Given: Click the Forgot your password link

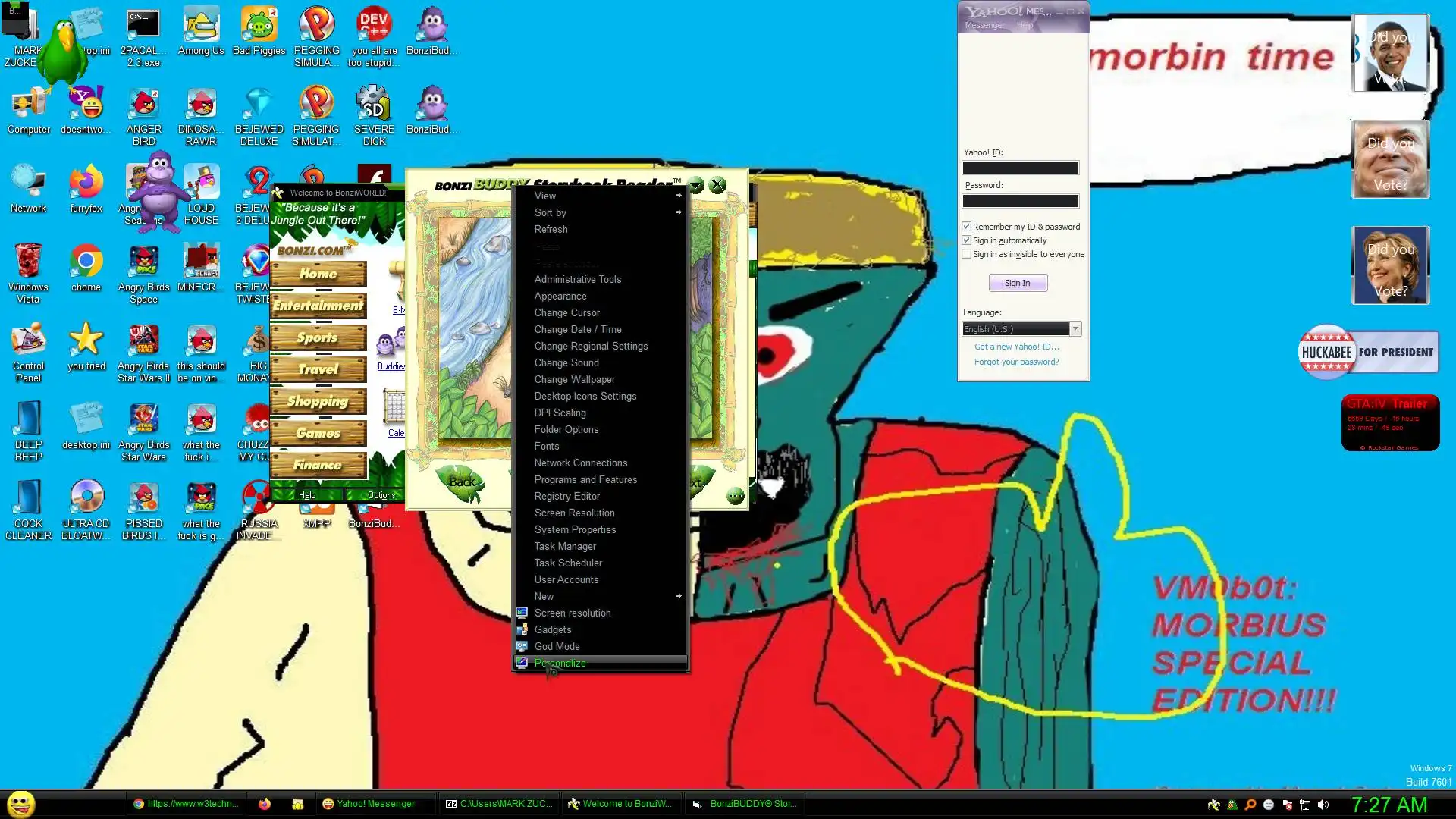Looking at the screenshot, I should 1016,362.
